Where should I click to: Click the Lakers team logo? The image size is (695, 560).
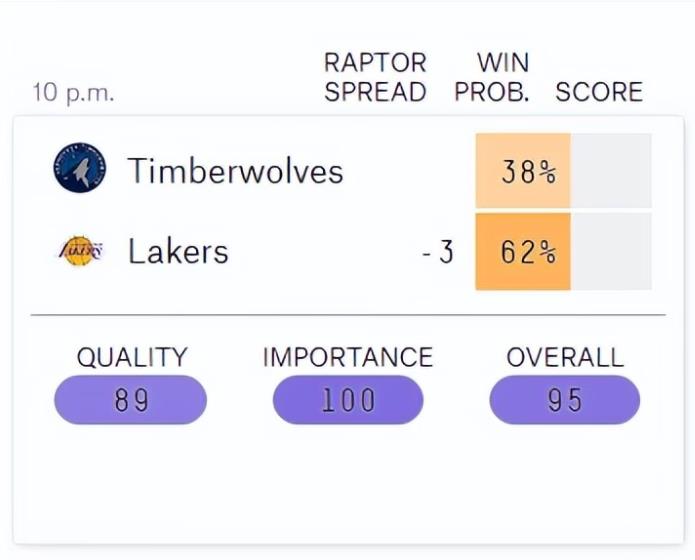pos(79,251)
